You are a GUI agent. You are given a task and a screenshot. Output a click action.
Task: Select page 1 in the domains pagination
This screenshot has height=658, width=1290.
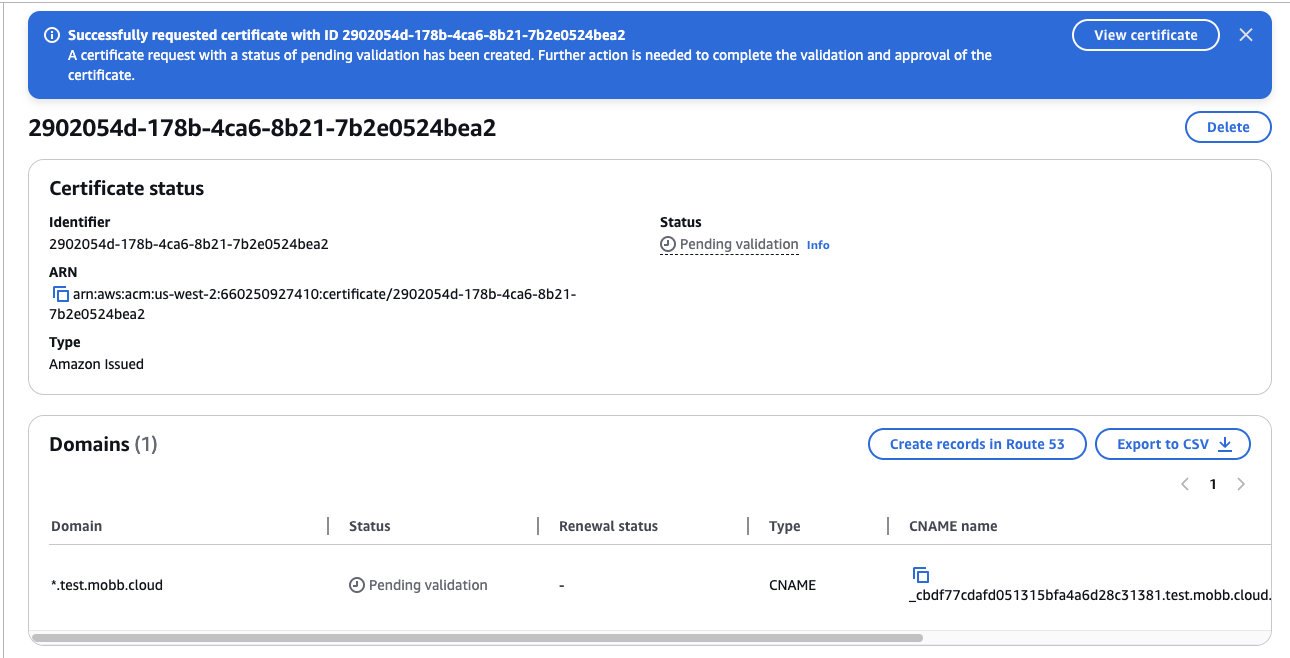click(x=1213, y=484)
